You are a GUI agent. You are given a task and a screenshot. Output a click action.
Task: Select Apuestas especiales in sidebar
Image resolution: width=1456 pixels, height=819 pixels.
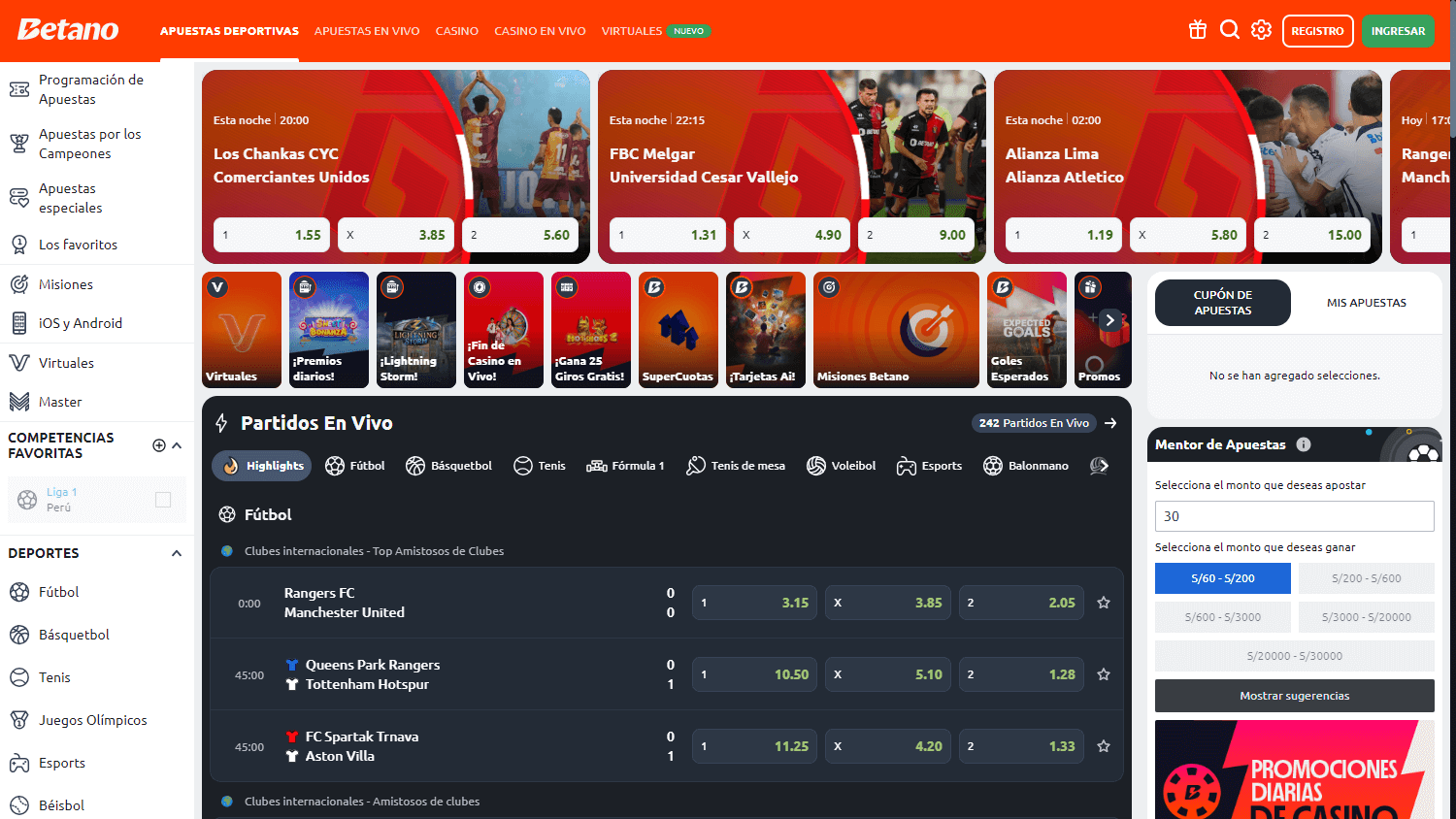click(97, 198)
